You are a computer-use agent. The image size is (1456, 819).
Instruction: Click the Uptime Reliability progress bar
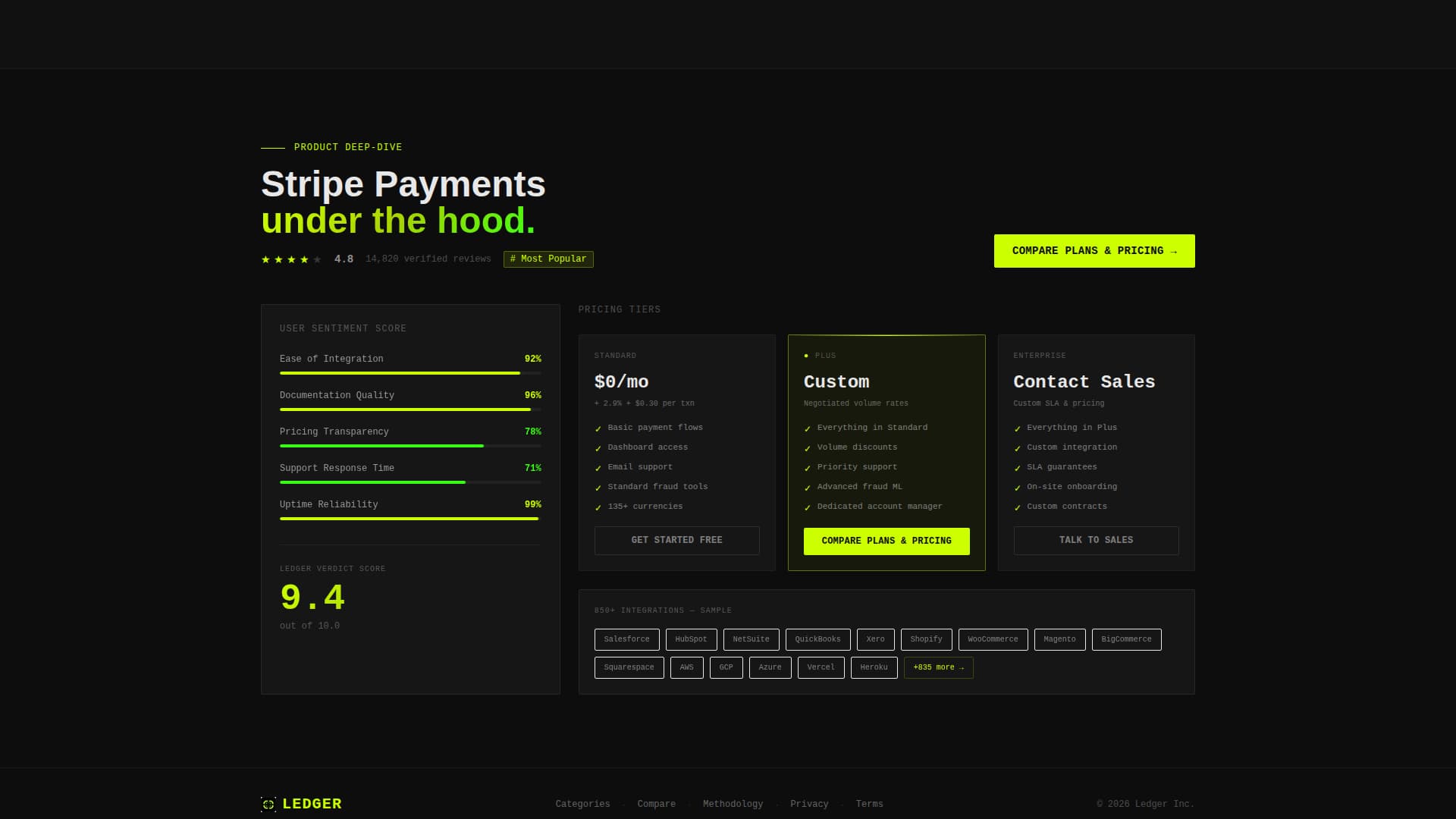click(x=410, y=519)
